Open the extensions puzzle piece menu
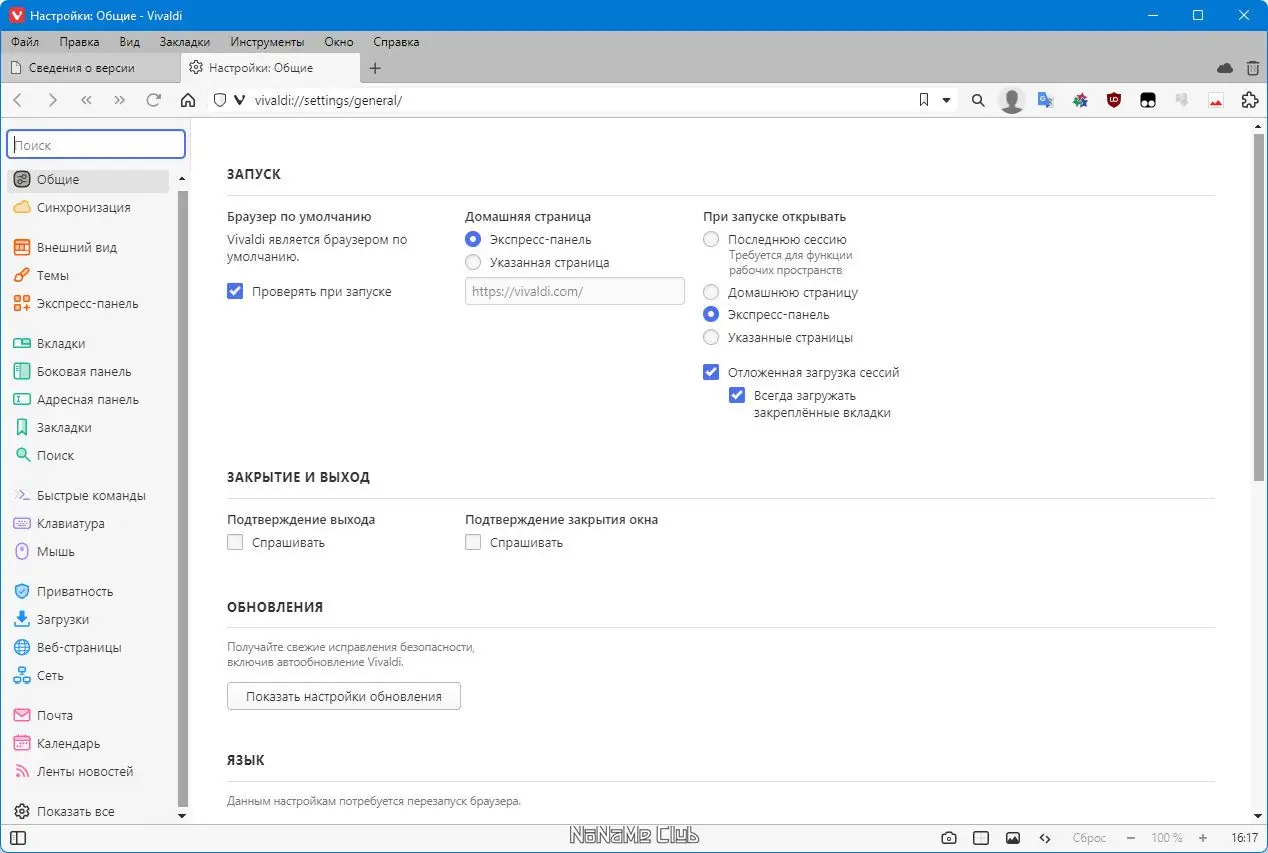 1249,100
